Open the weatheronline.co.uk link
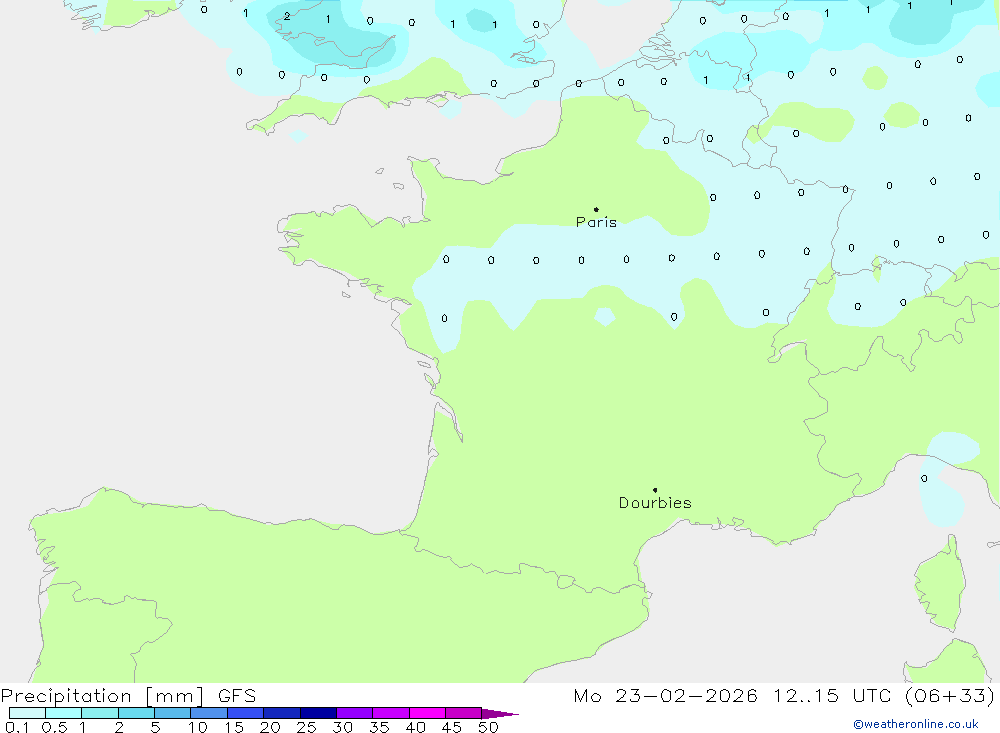The width and height of the screenshot is (1000, 733). (x=915, y=724)
